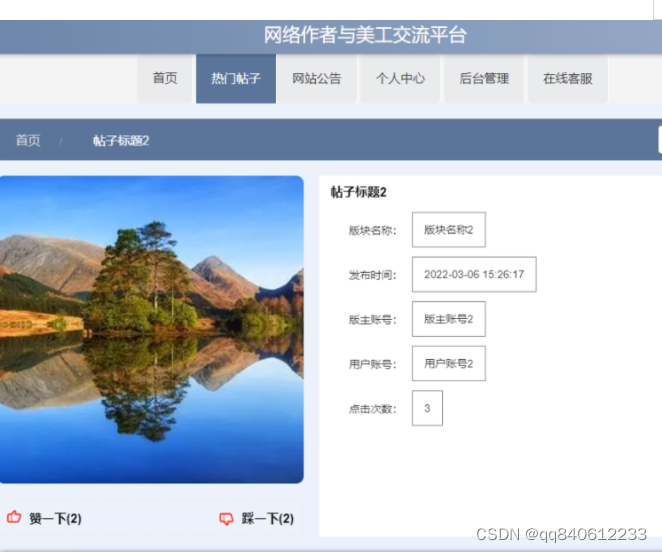Click the 赞一下(2) like button
Screen dimensions: 662x552
[x=44, y=518]
